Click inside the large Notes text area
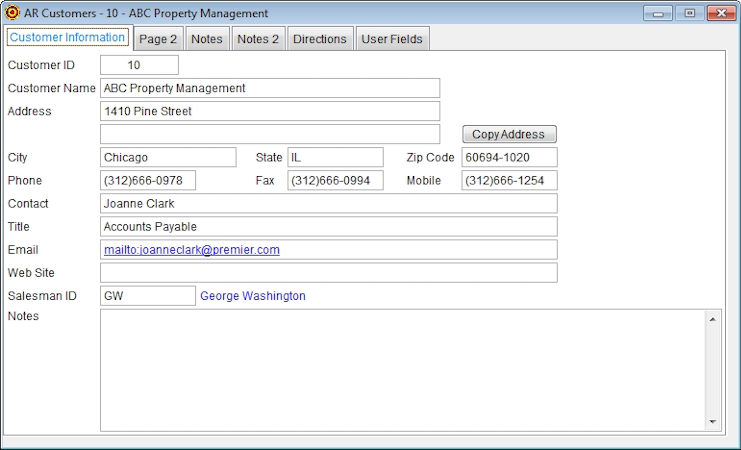Viewport: 741px width, 450px height. (403, 371)
